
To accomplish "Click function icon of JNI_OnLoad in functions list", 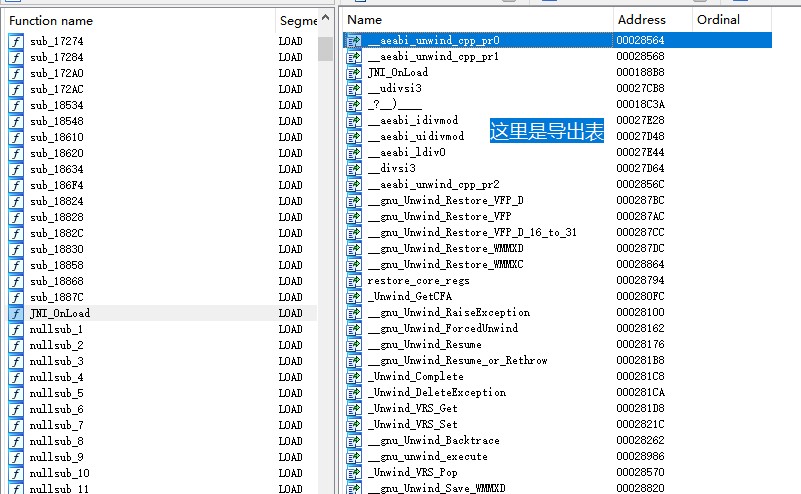I will [16, 313].
